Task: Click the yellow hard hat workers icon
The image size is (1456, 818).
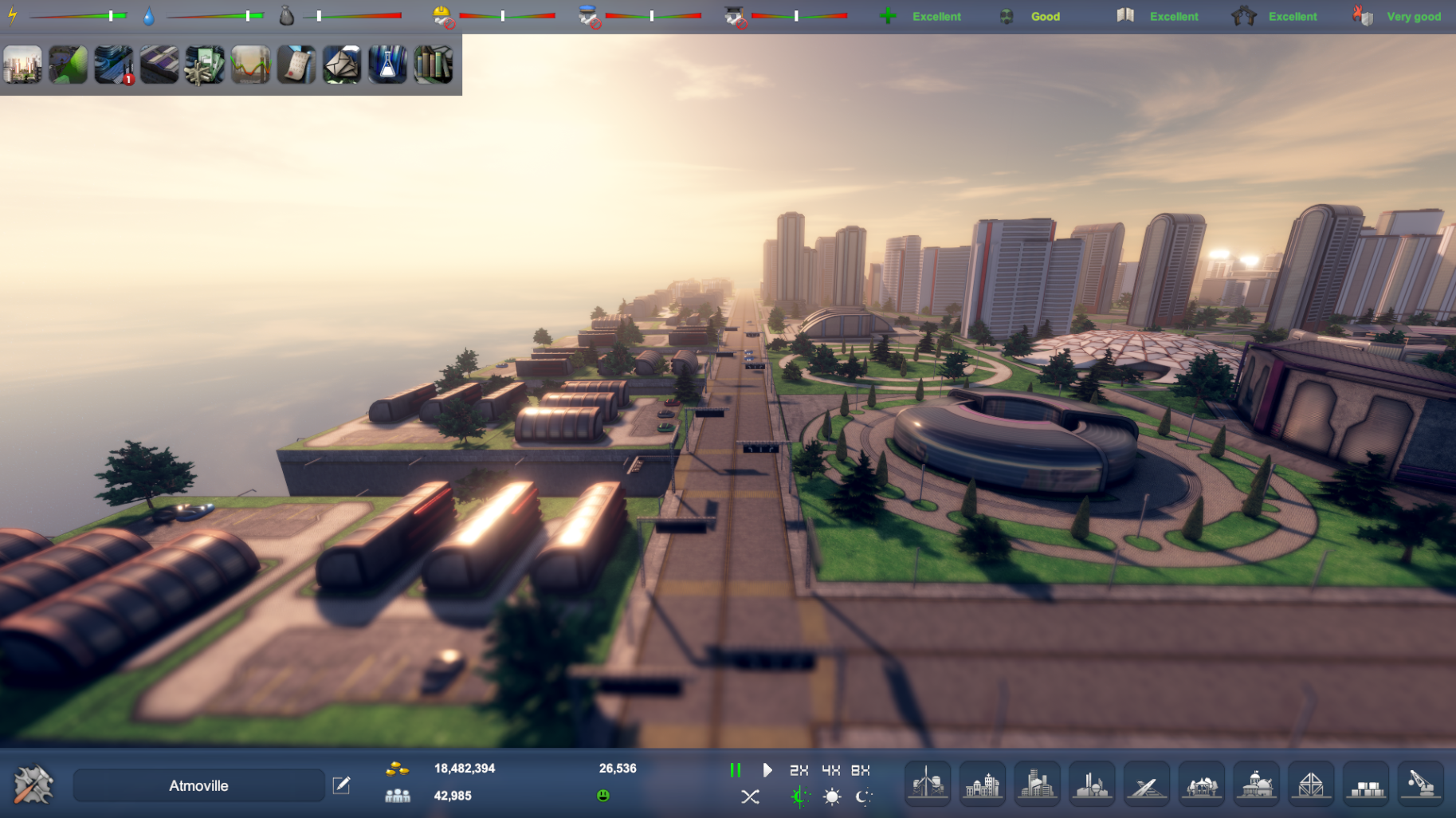Action: (x=443, y=16)
